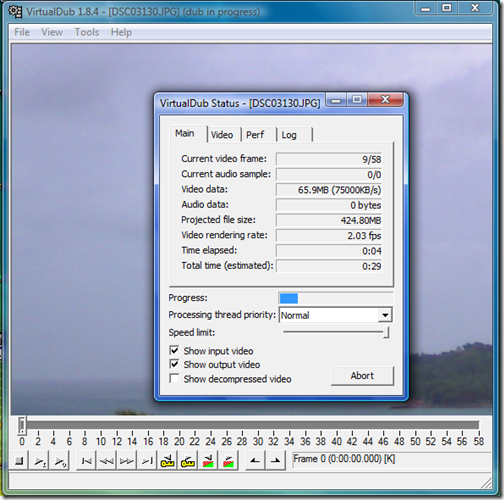
Task: Step backward one frame
Action: tap(107, 461)
